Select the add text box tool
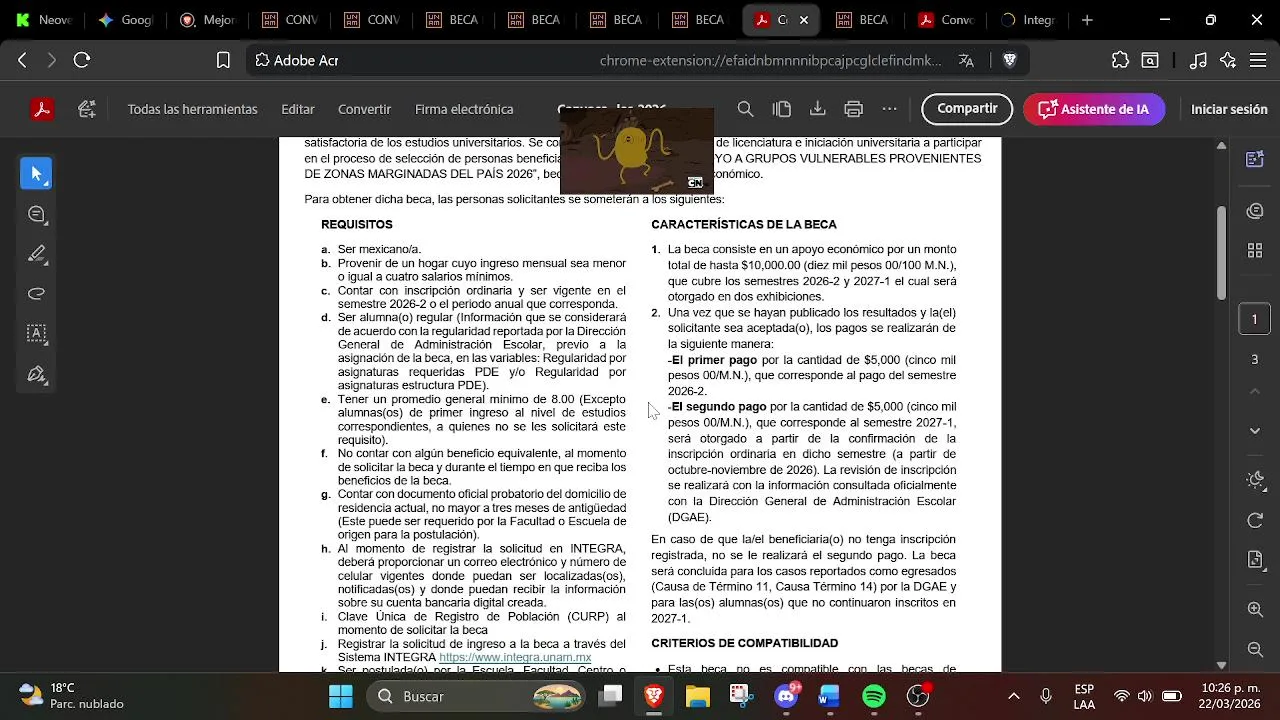Screen dimensions: 1280x720 [37, 334]
